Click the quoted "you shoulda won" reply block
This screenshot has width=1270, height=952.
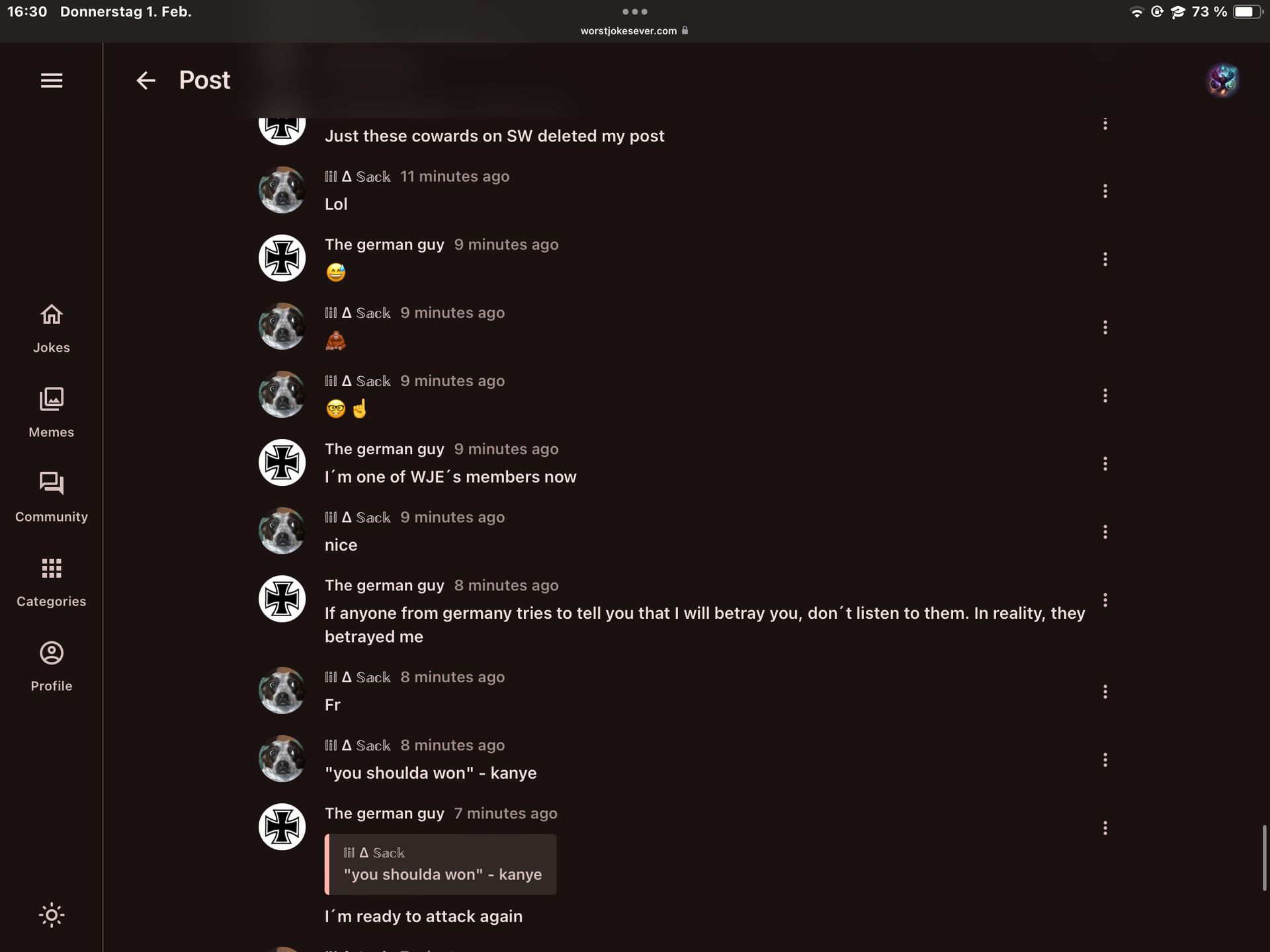(x=441, y=864)
